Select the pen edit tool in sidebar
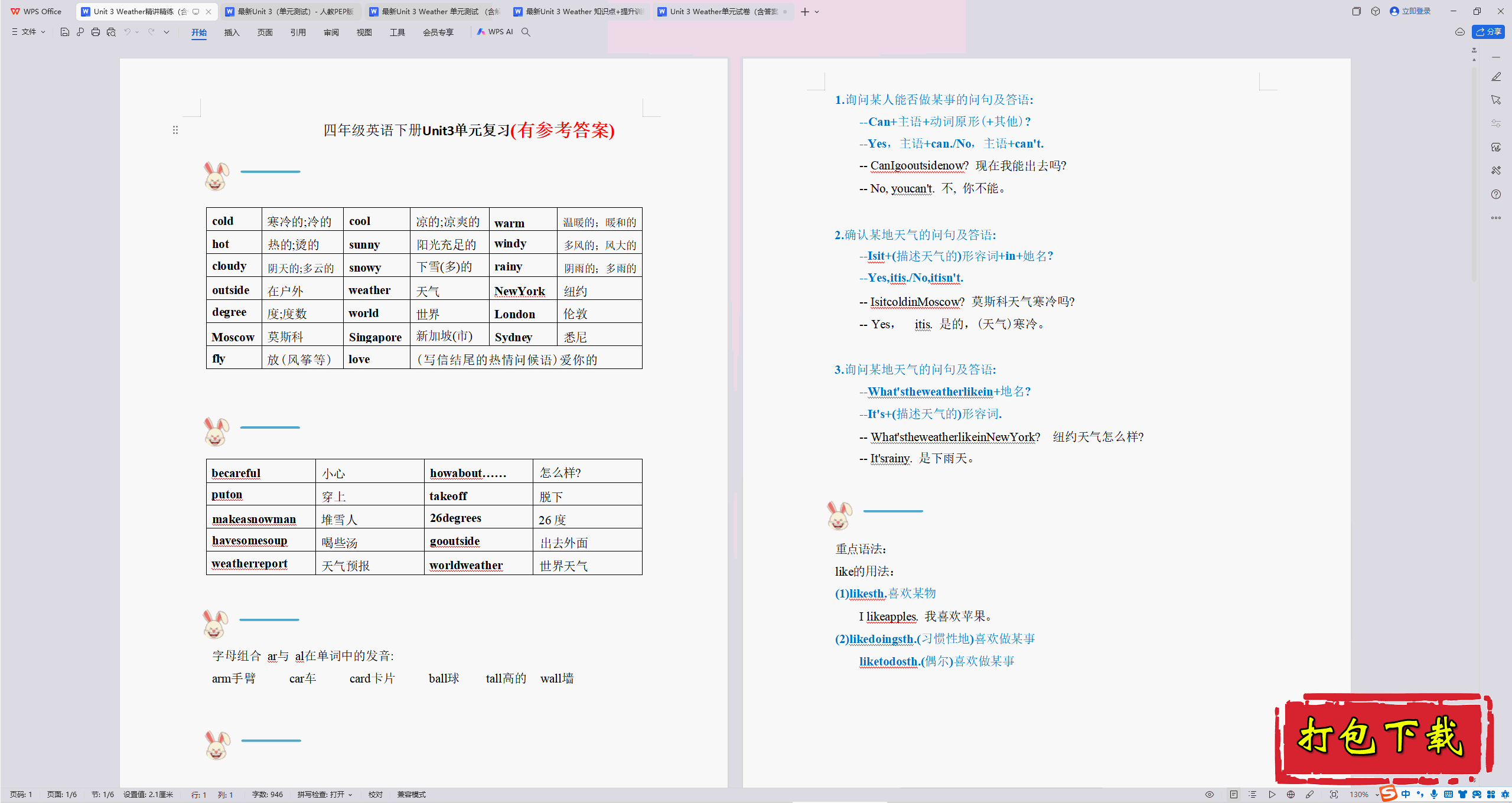This screenshot has height=803, width=1512. pos(1496,77)
